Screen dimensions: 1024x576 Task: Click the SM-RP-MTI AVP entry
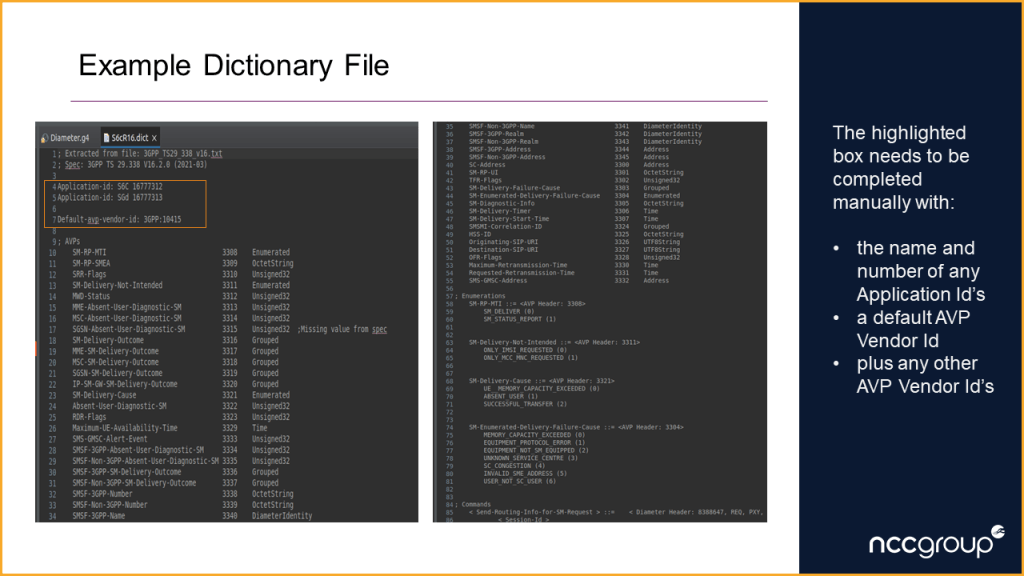coord(94,252)
